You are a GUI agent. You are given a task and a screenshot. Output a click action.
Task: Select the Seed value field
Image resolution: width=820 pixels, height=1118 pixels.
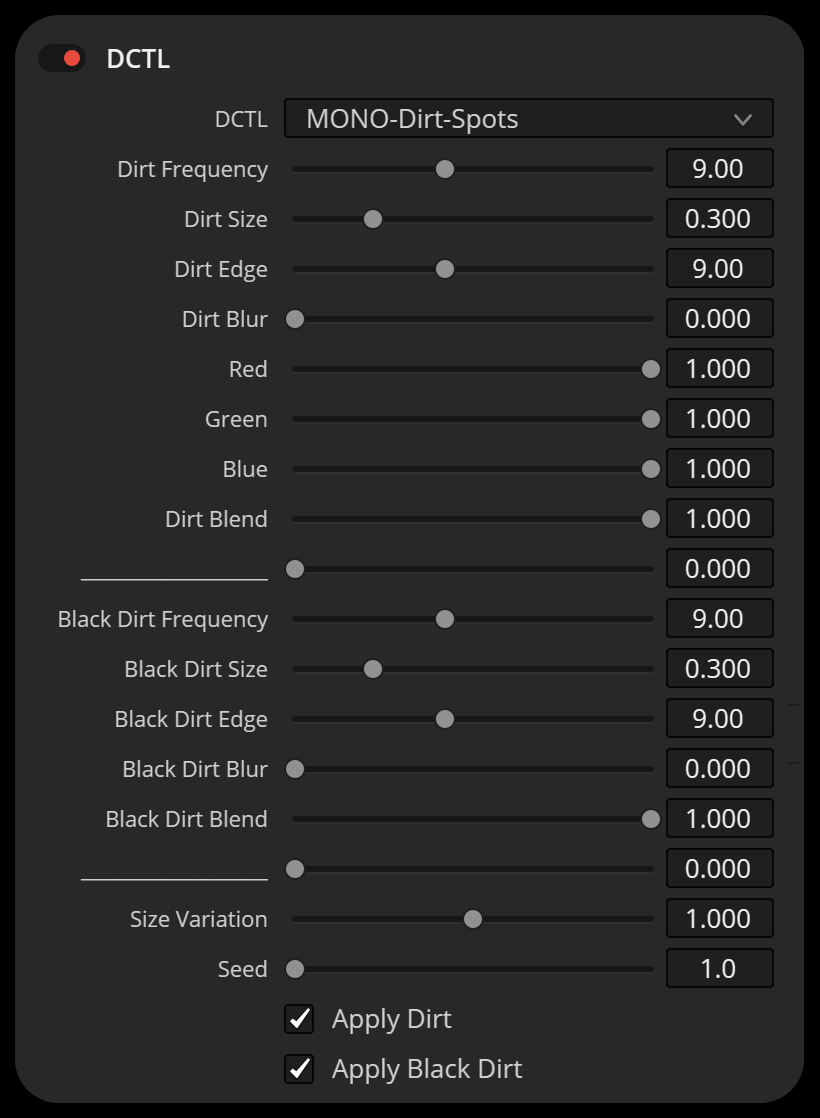pyautogui.click(x=719, y=969)
